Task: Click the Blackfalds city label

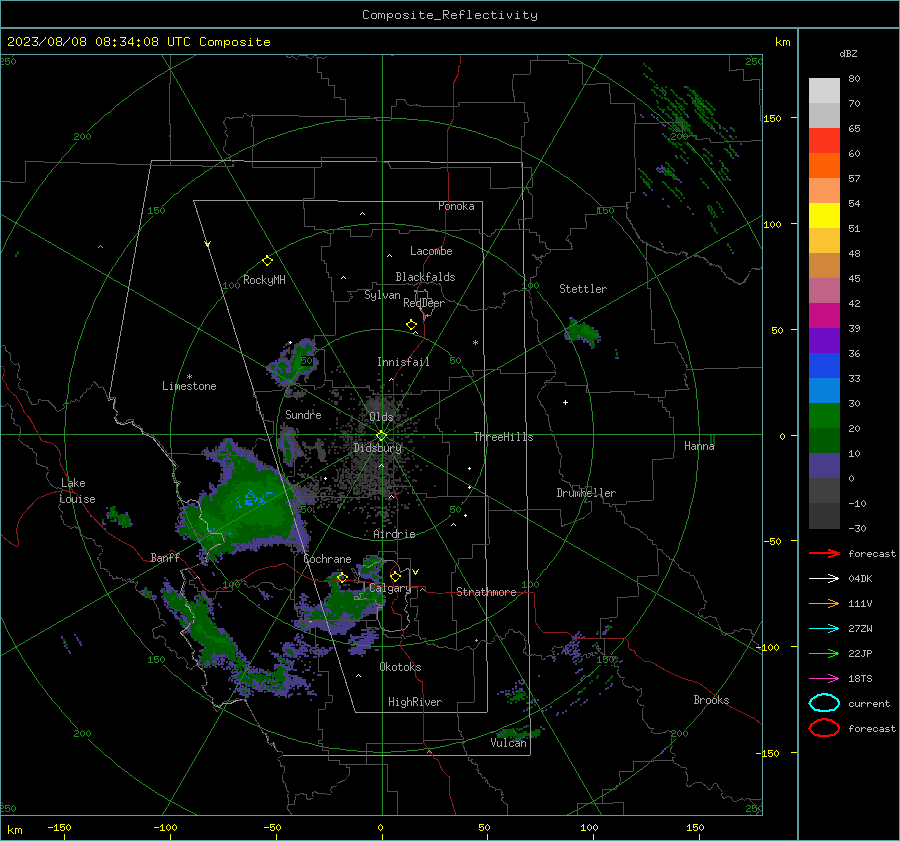Action: tap(425, 277)
